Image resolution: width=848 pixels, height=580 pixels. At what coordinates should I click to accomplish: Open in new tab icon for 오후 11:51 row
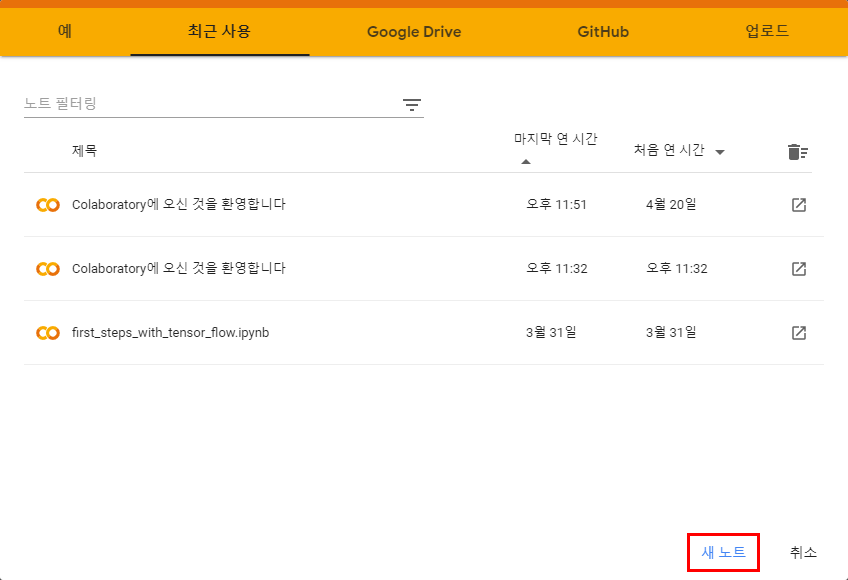799,205
